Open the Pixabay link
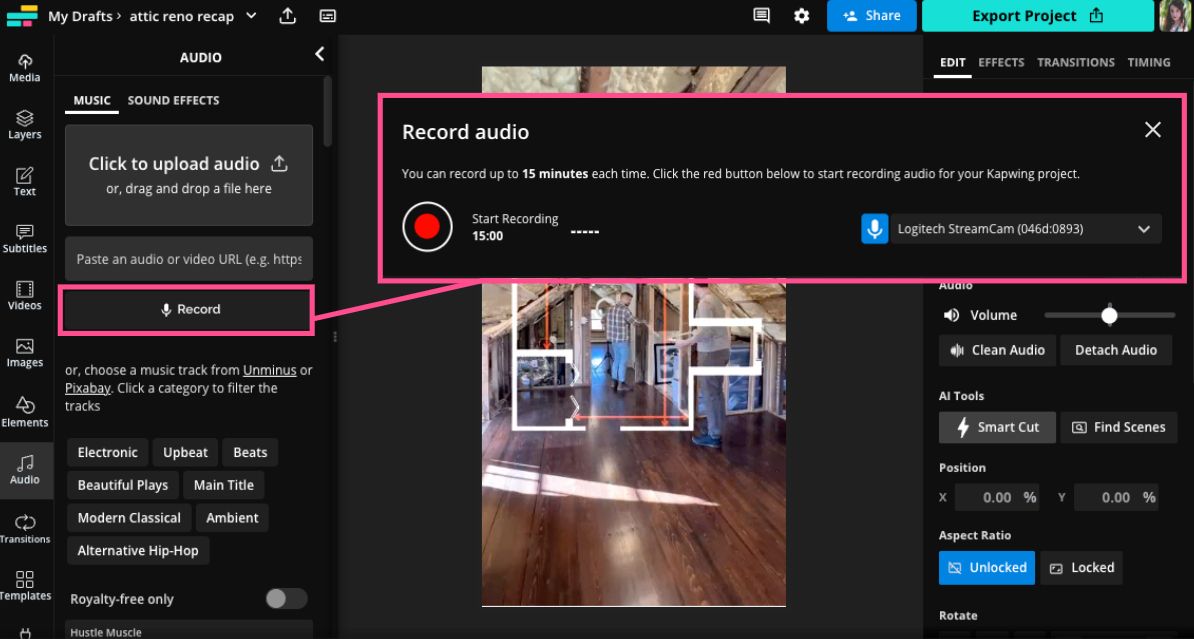 pyautogui.click(x=88, y=388)
